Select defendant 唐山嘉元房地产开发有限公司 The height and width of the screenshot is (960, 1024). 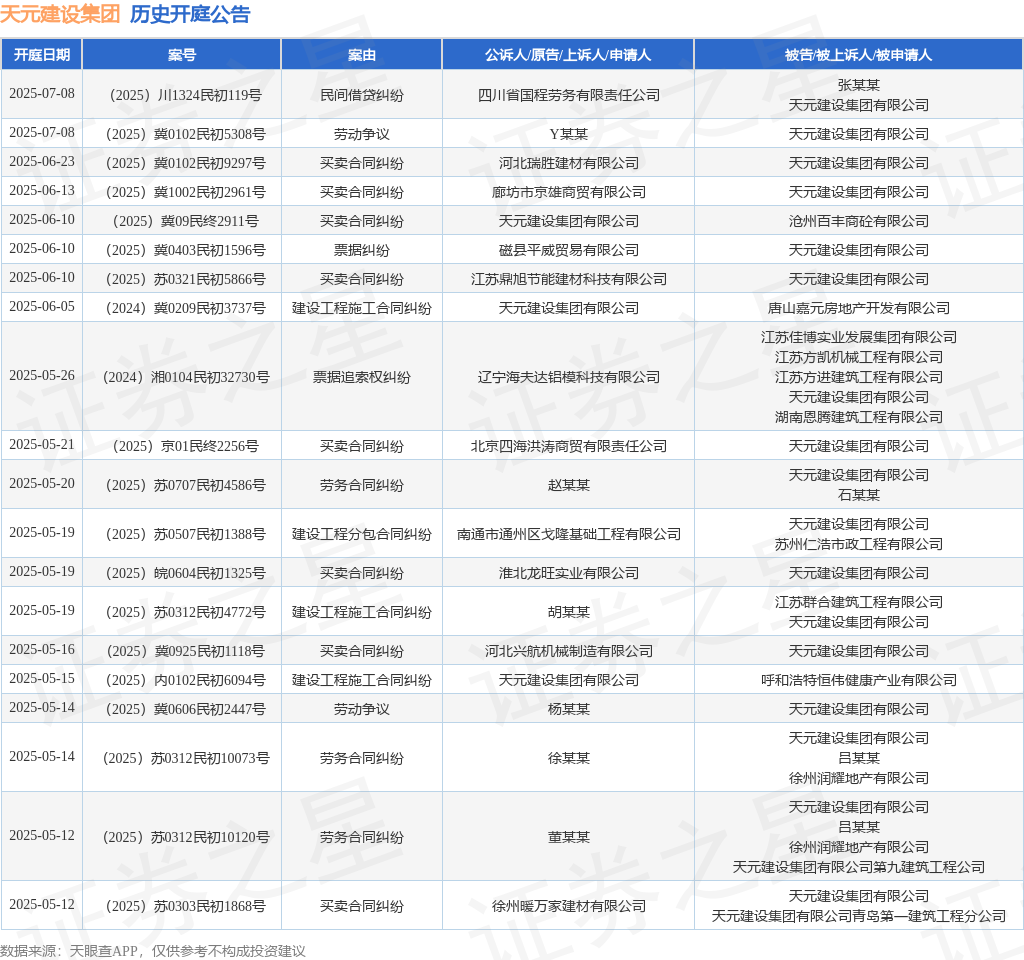pos(858,308)
